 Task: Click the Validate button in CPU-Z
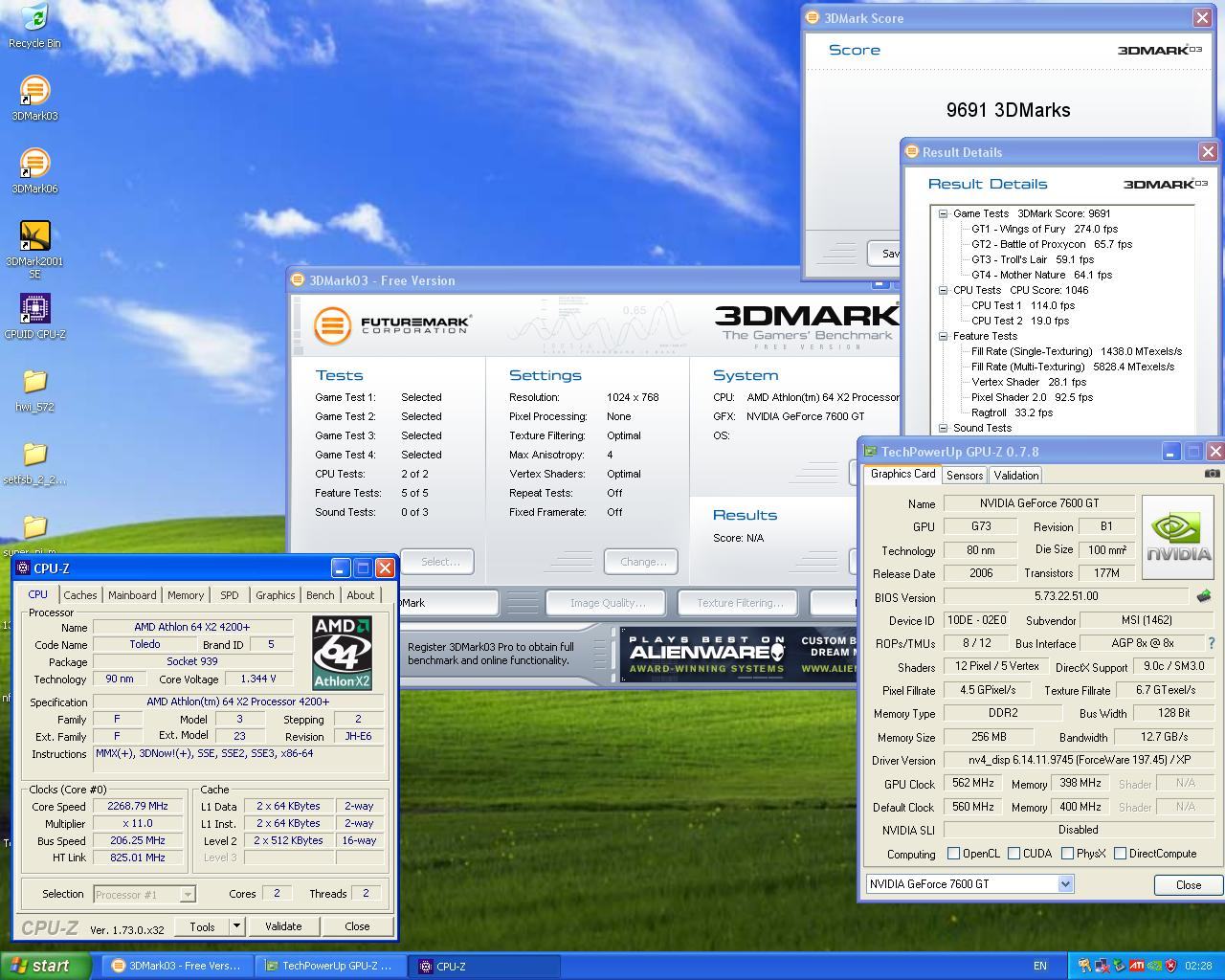tap(283, 925)
